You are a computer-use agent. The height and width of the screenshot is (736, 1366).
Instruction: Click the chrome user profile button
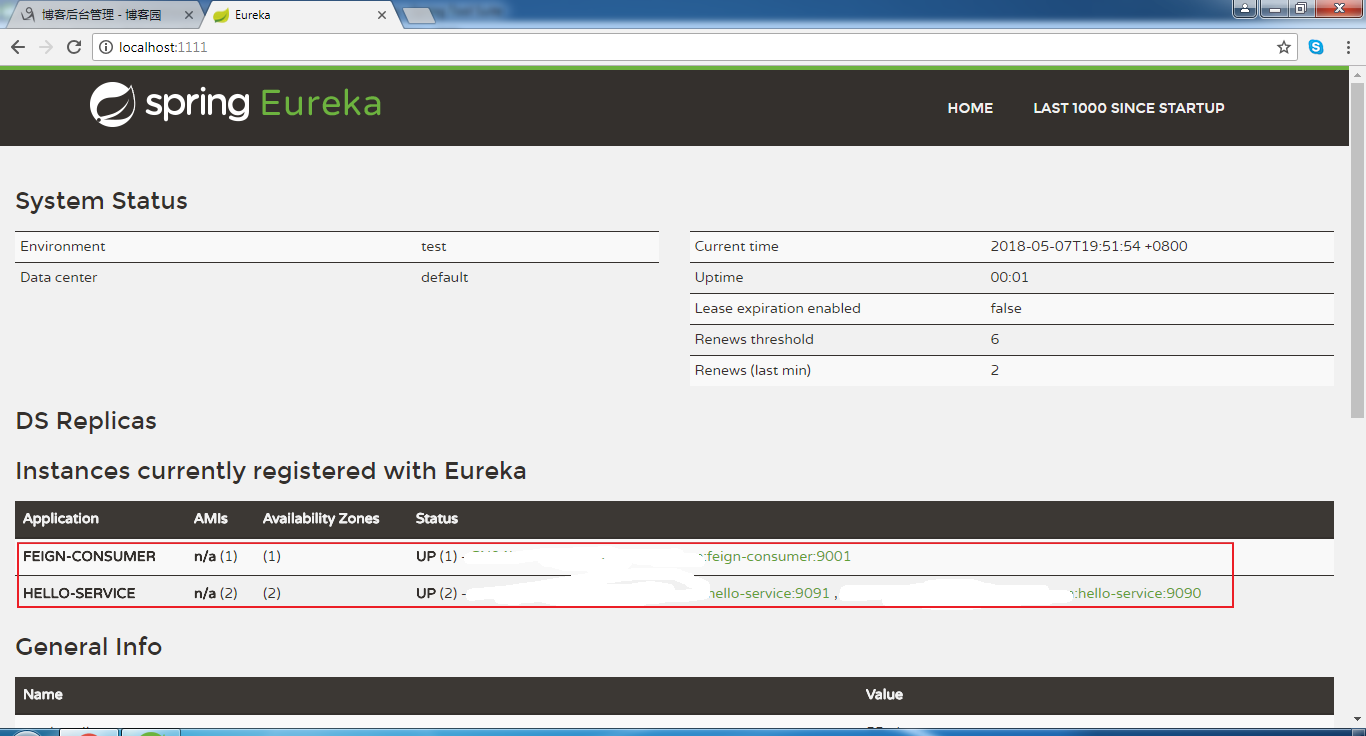coord(1245,9)
